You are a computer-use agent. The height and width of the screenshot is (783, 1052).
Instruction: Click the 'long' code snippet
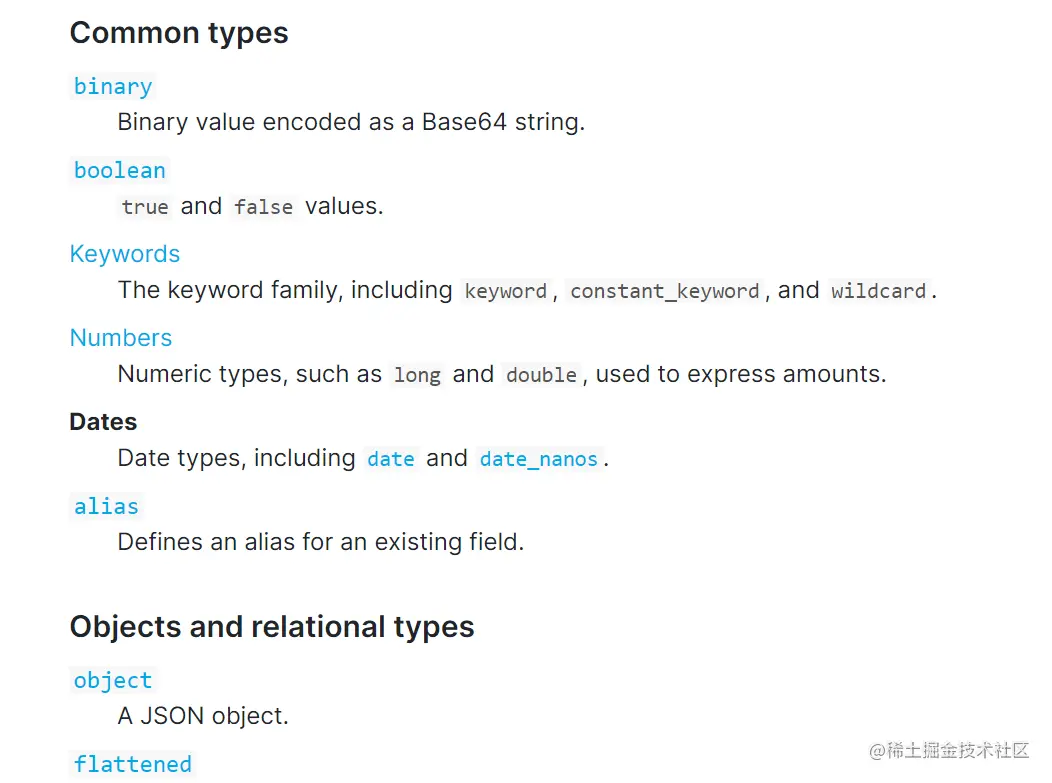point(417,375)
